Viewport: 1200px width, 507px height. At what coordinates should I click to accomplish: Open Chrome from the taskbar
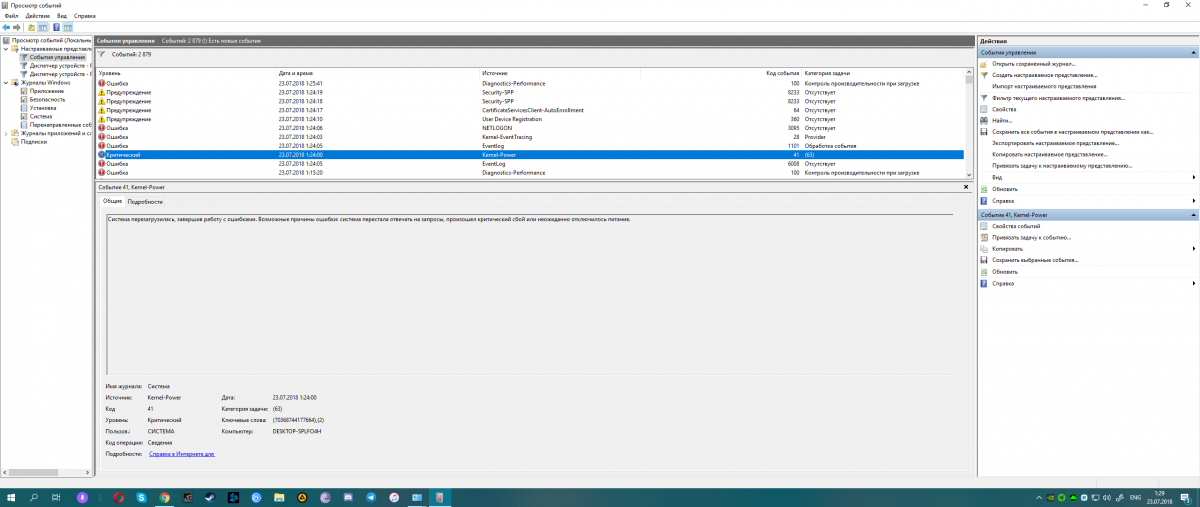pyautogui.click(x=164, y=497)
